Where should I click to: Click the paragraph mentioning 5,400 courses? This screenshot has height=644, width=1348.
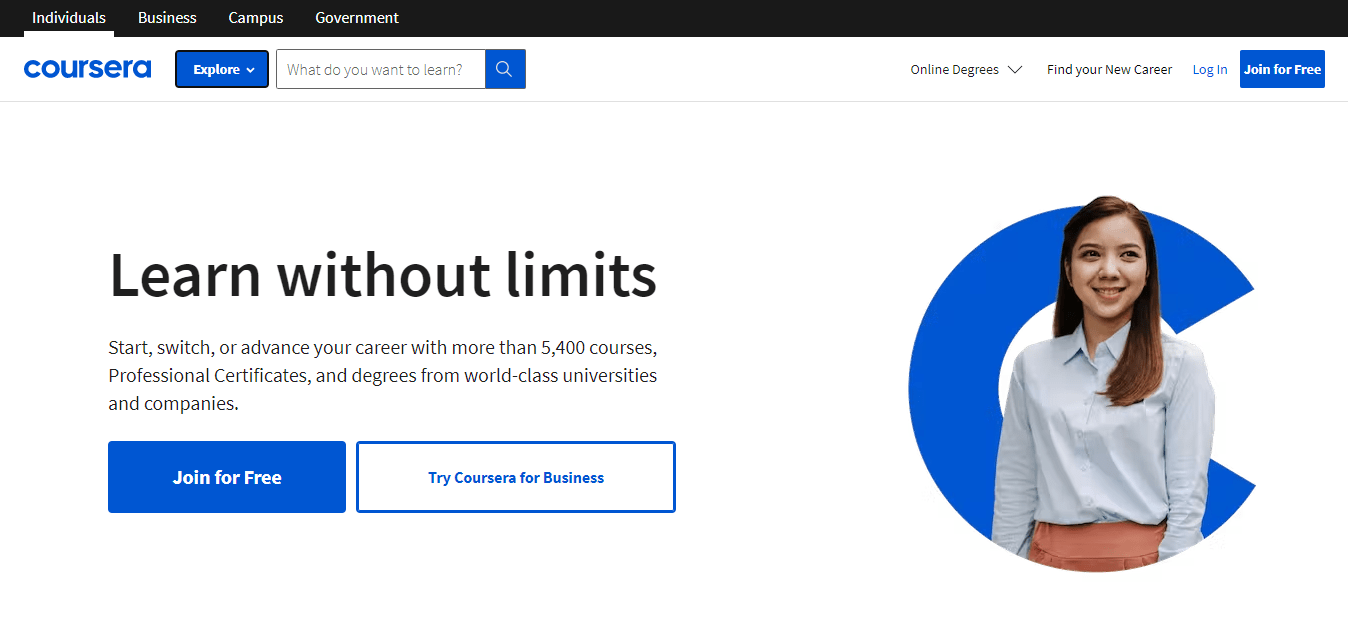(382, 376)
